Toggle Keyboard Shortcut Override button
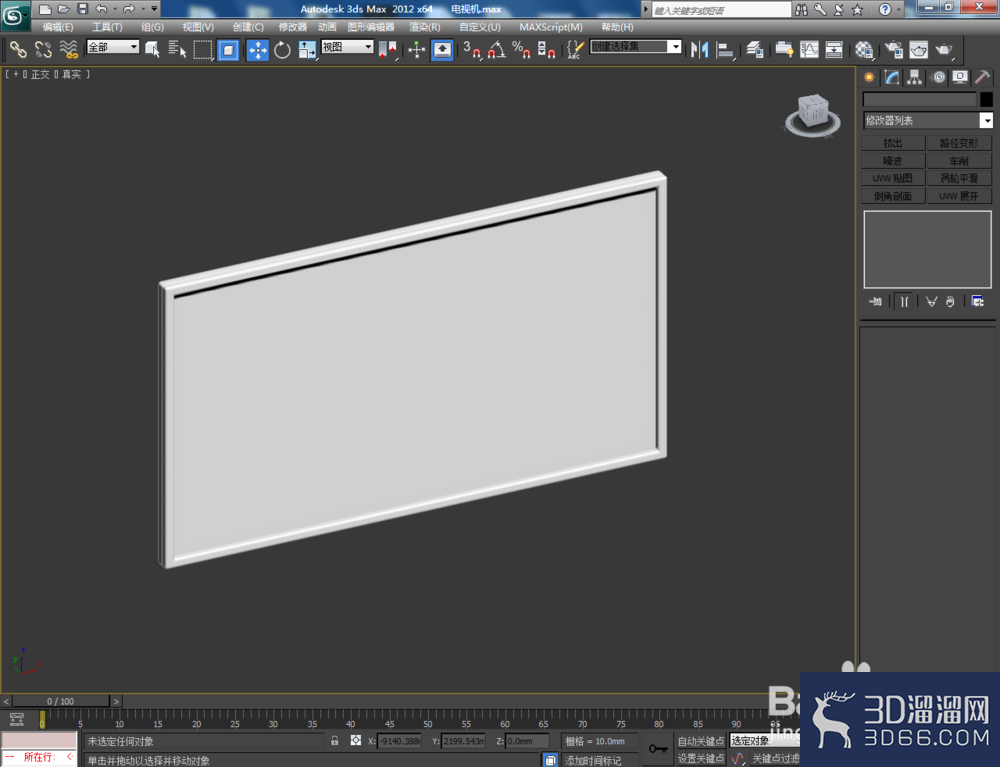 (442, 50)
